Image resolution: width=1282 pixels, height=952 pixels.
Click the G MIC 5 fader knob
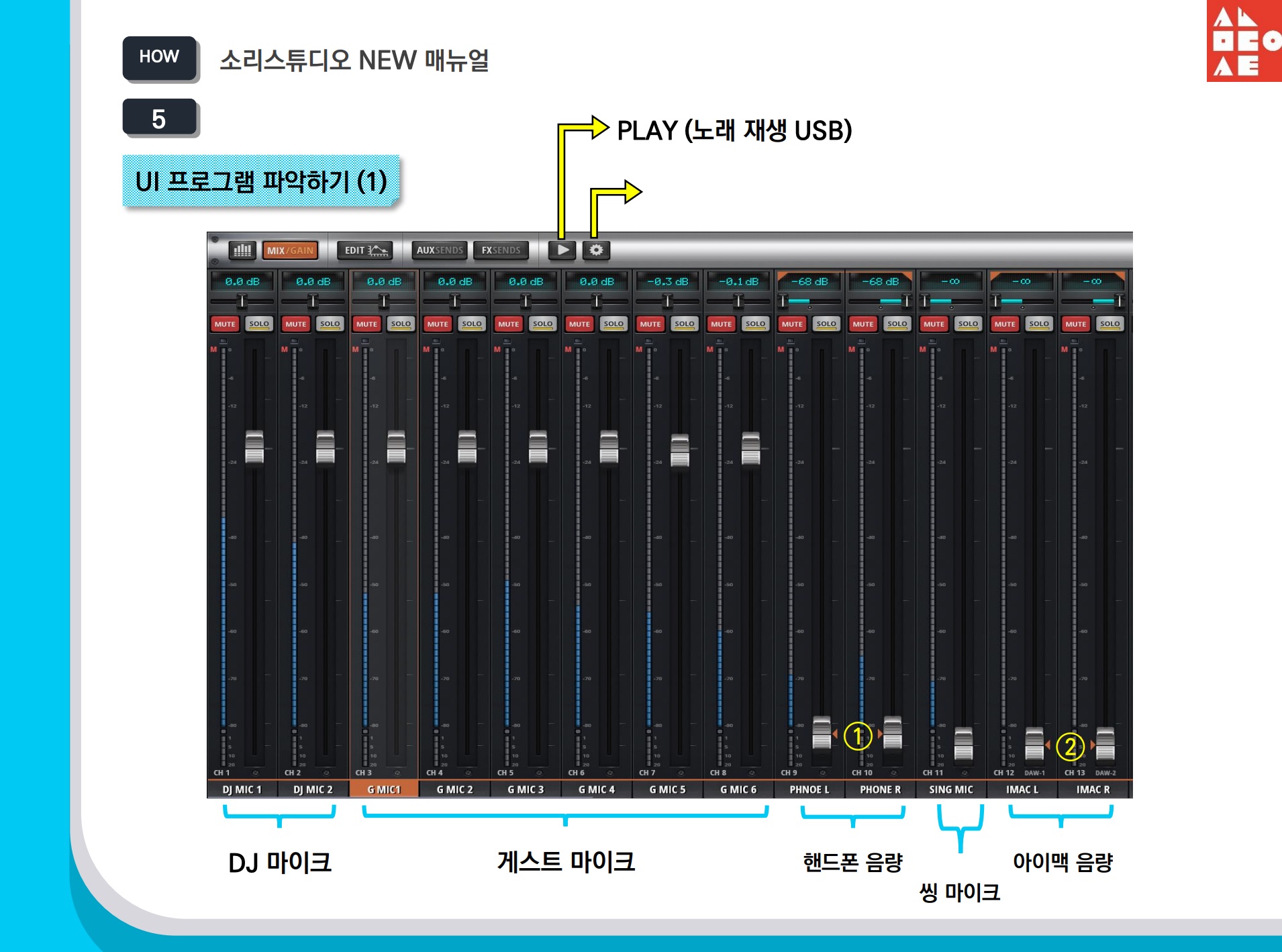(x=680, y=450)
